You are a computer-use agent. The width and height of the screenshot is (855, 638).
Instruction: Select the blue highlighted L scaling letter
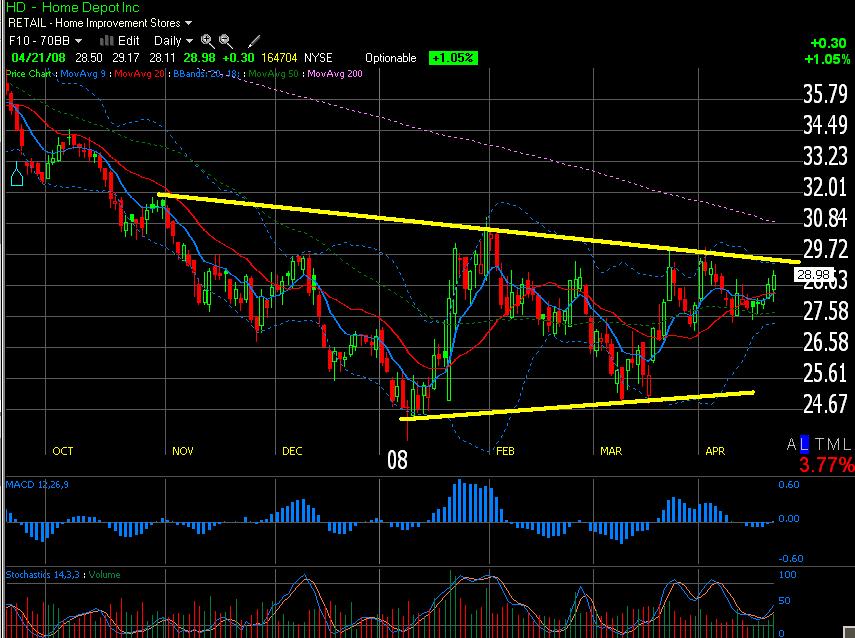tap(804, 444)
